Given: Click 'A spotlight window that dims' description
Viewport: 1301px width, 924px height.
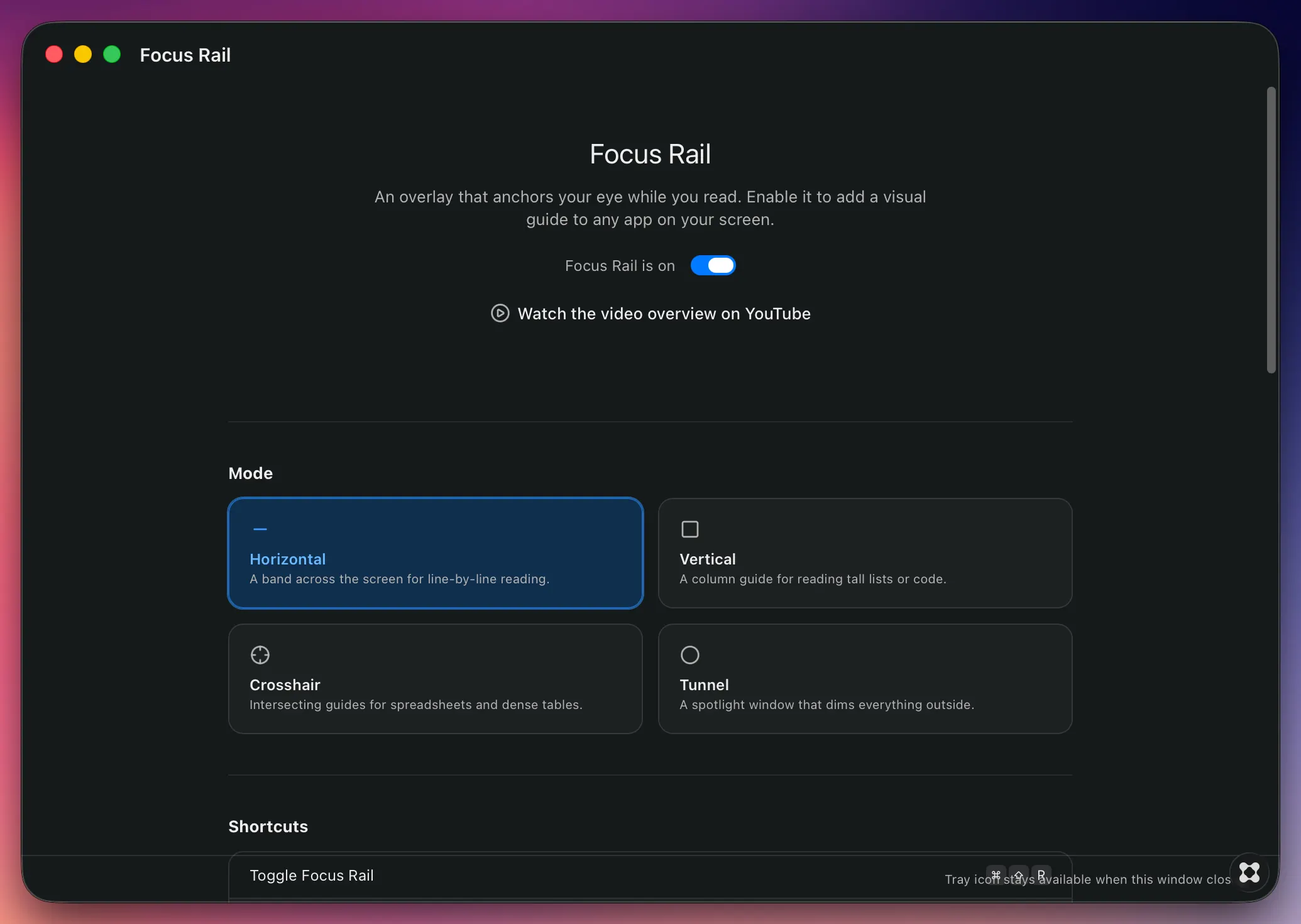Looking at the screenshot, I should [827, 705].
